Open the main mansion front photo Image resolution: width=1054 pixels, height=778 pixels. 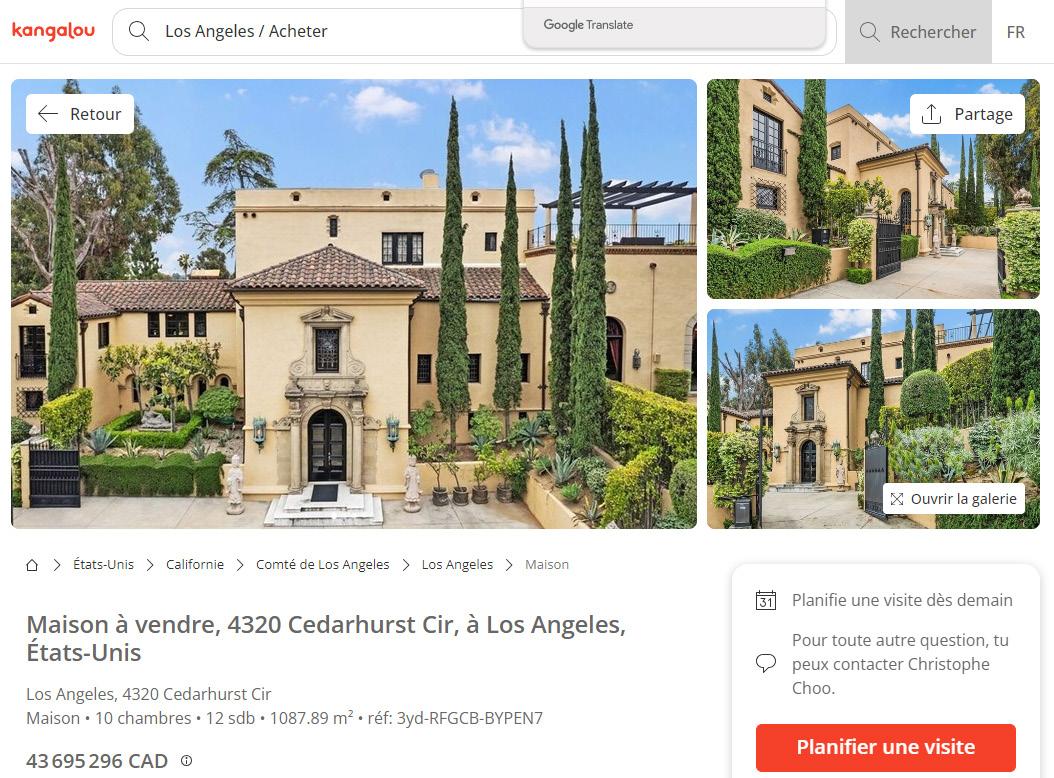click(354, 304)
